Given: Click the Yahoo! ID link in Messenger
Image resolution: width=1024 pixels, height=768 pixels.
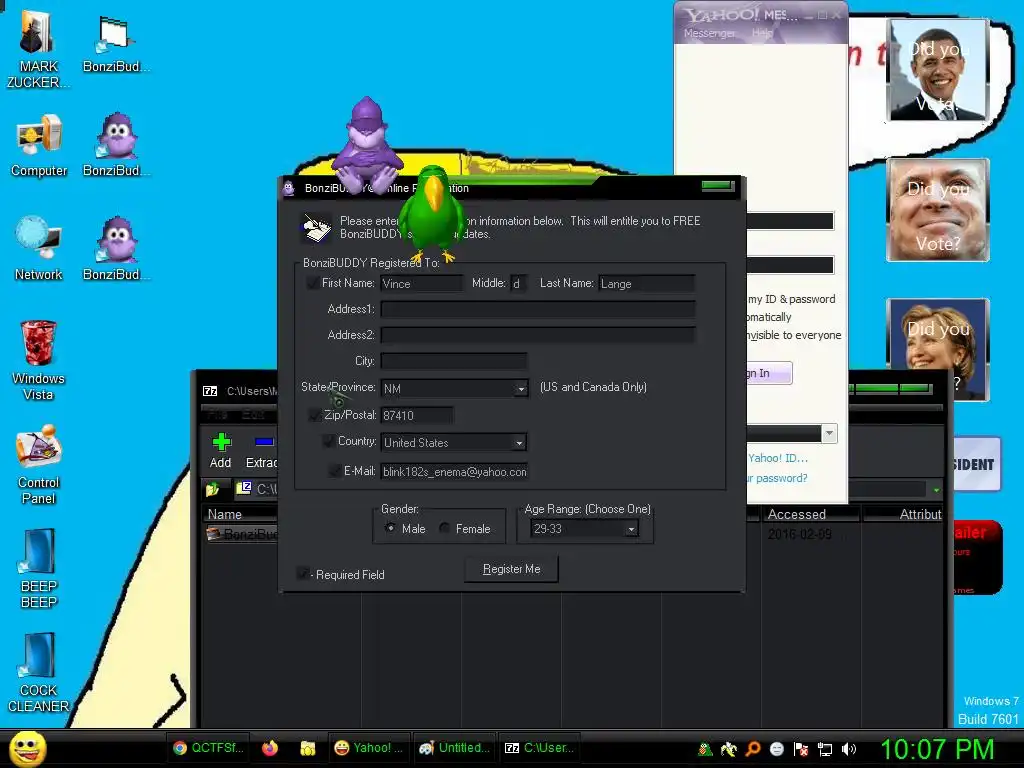Looking at the screenshot, I should (x=777, y=458).
